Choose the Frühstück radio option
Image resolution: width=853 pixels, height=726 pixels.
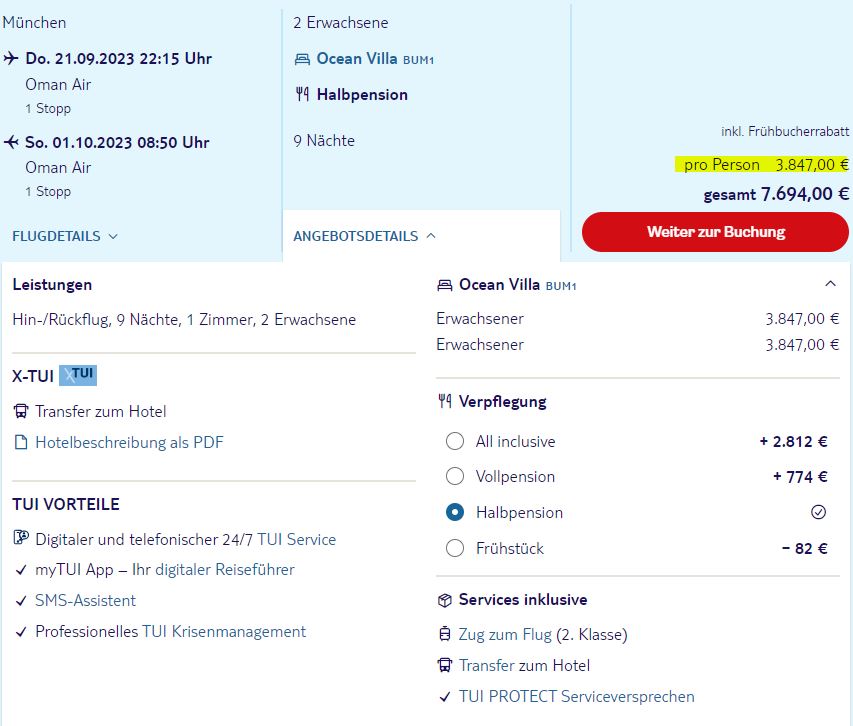click(455, 548)
